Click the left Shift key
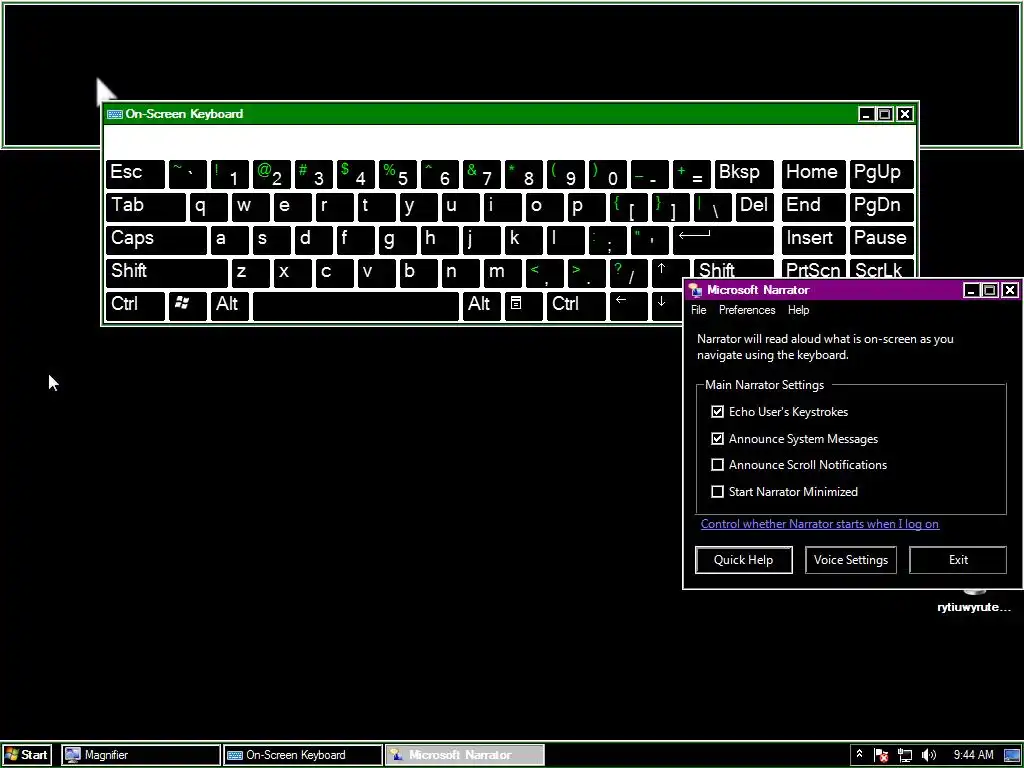Viewport: 1024px width, 768px height. [167, 273]
